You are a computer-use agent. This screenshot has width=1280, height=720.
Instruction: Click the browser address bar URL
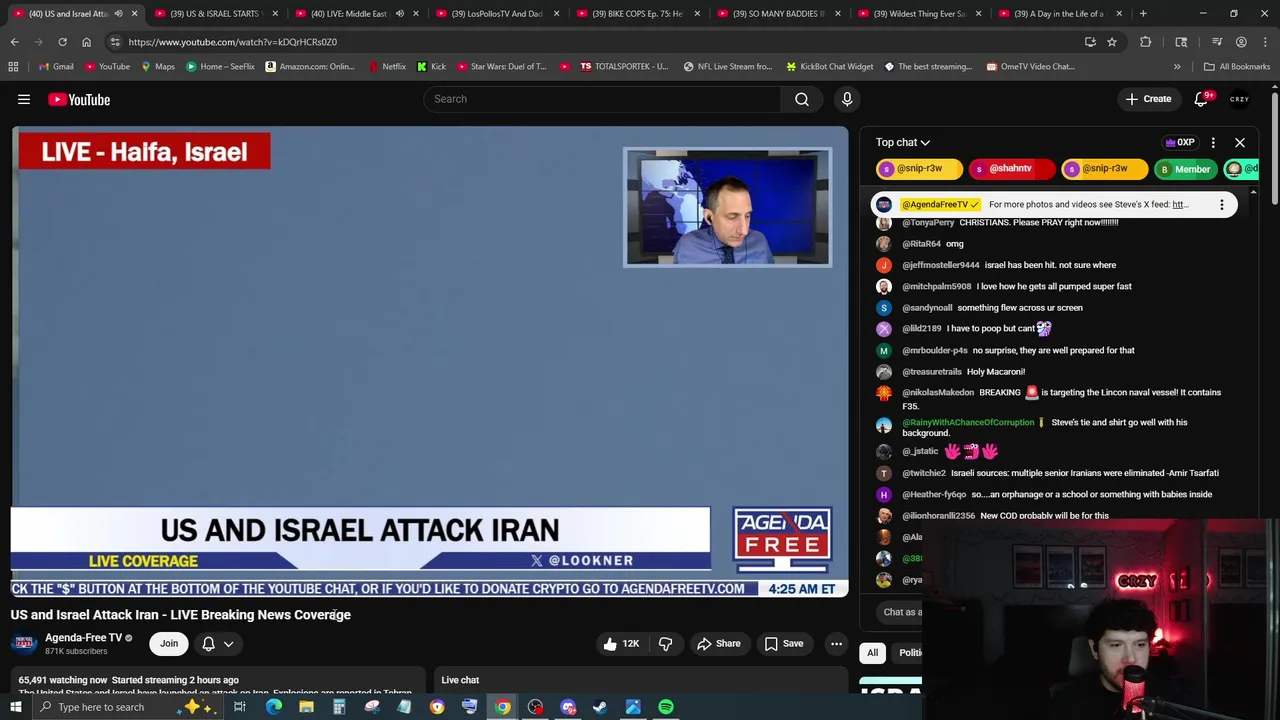[x=232, y=42]
